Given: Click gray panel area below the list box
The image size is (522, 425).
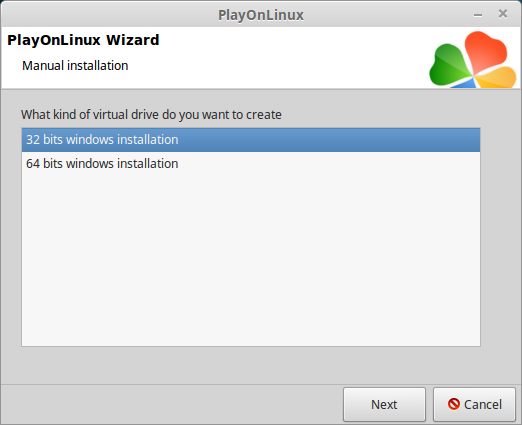Looking at the screenshot, I should tap(251, 365).
